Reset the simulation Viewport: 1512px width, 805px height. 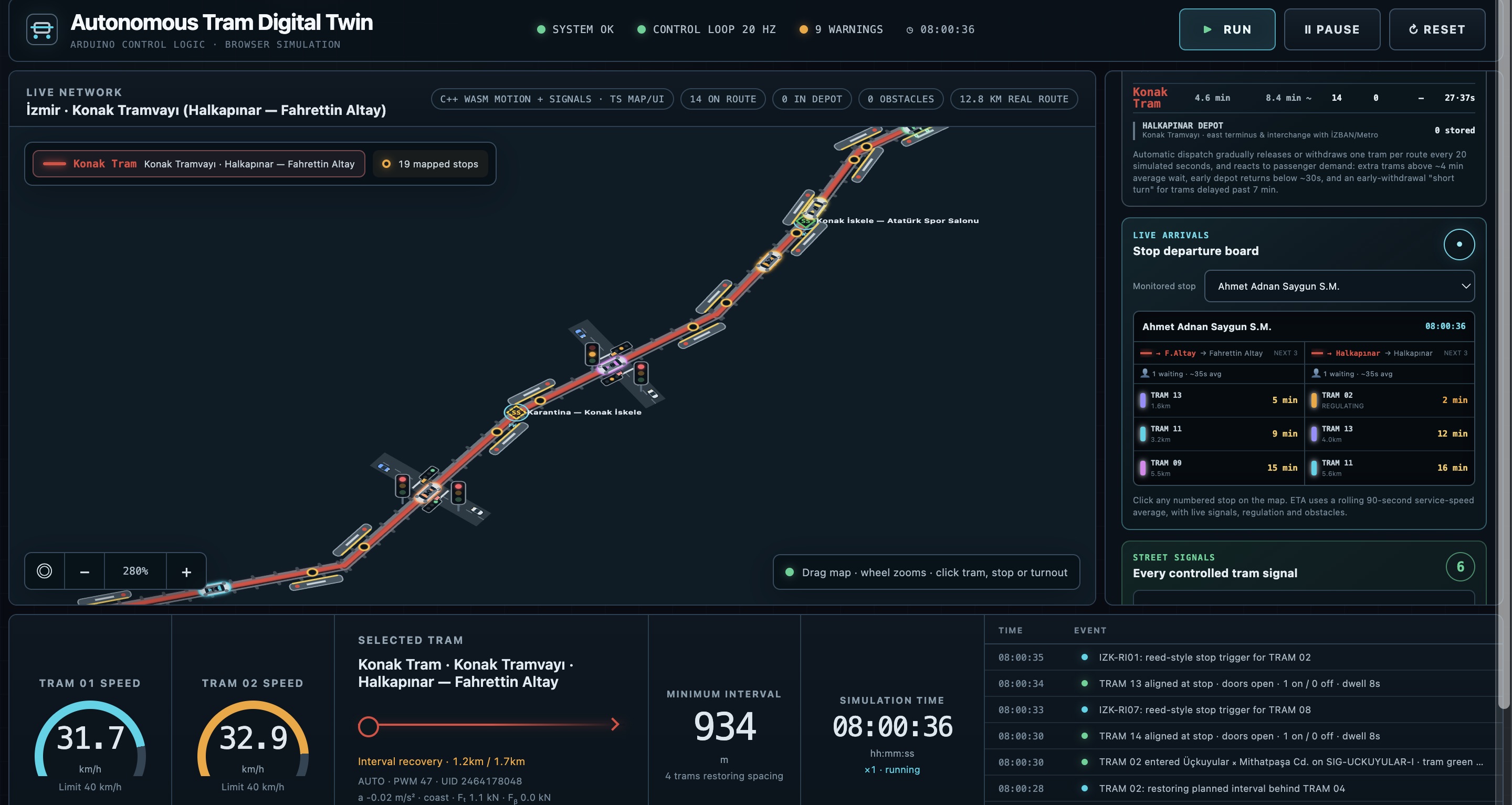tap(1437, 29)
